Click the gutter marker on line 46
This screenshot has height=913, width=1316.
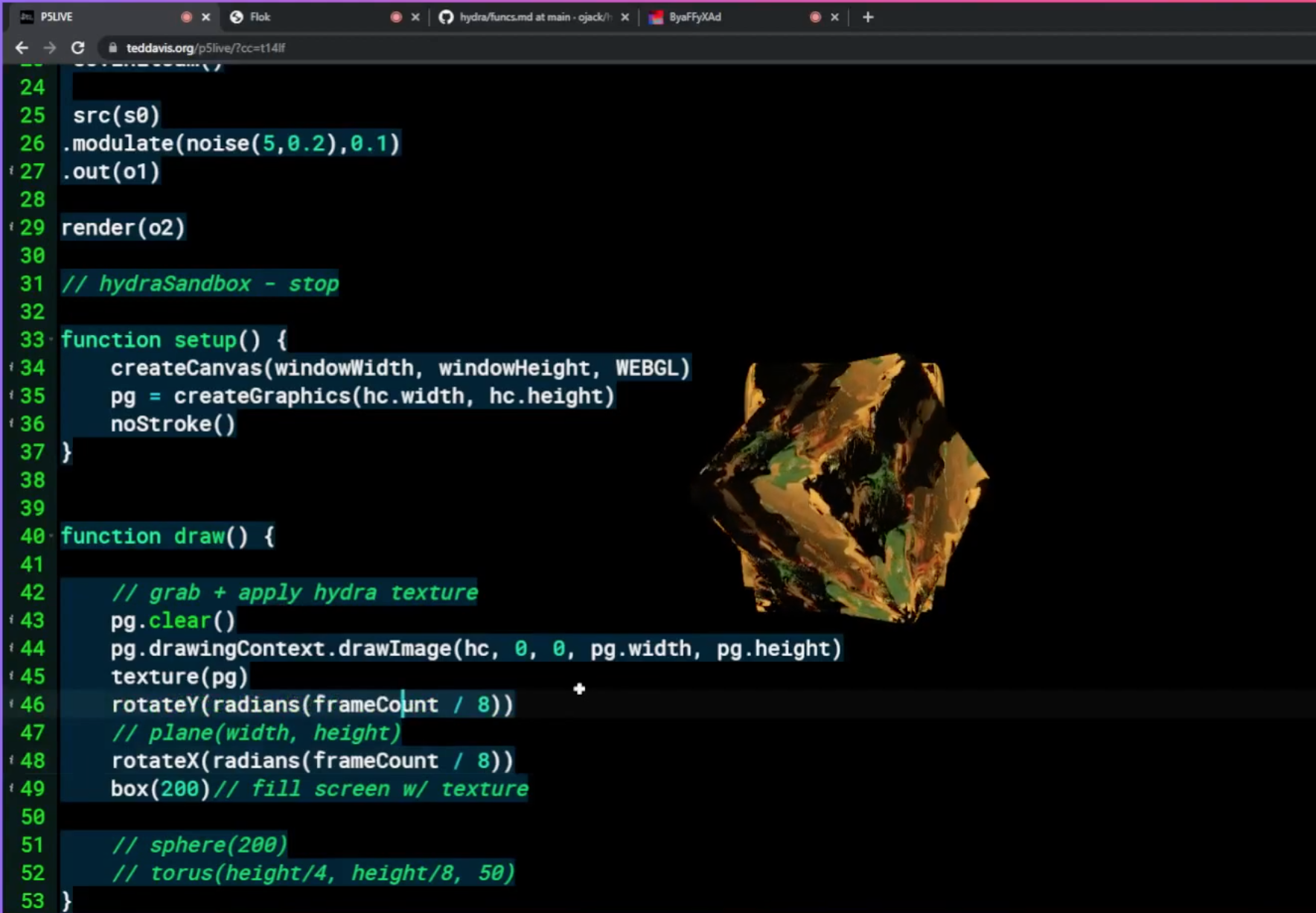11,704
